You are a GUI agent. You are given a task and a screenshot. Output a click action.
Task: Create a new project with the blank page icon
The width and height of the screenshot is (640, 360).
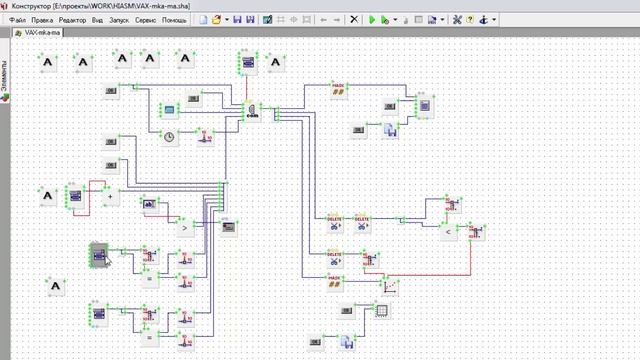pos(203,20)
